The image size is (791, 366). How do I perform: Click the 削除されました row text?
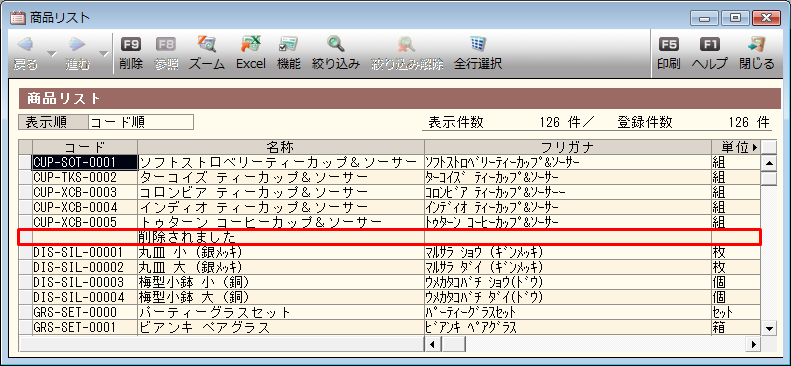coord(187,237)
